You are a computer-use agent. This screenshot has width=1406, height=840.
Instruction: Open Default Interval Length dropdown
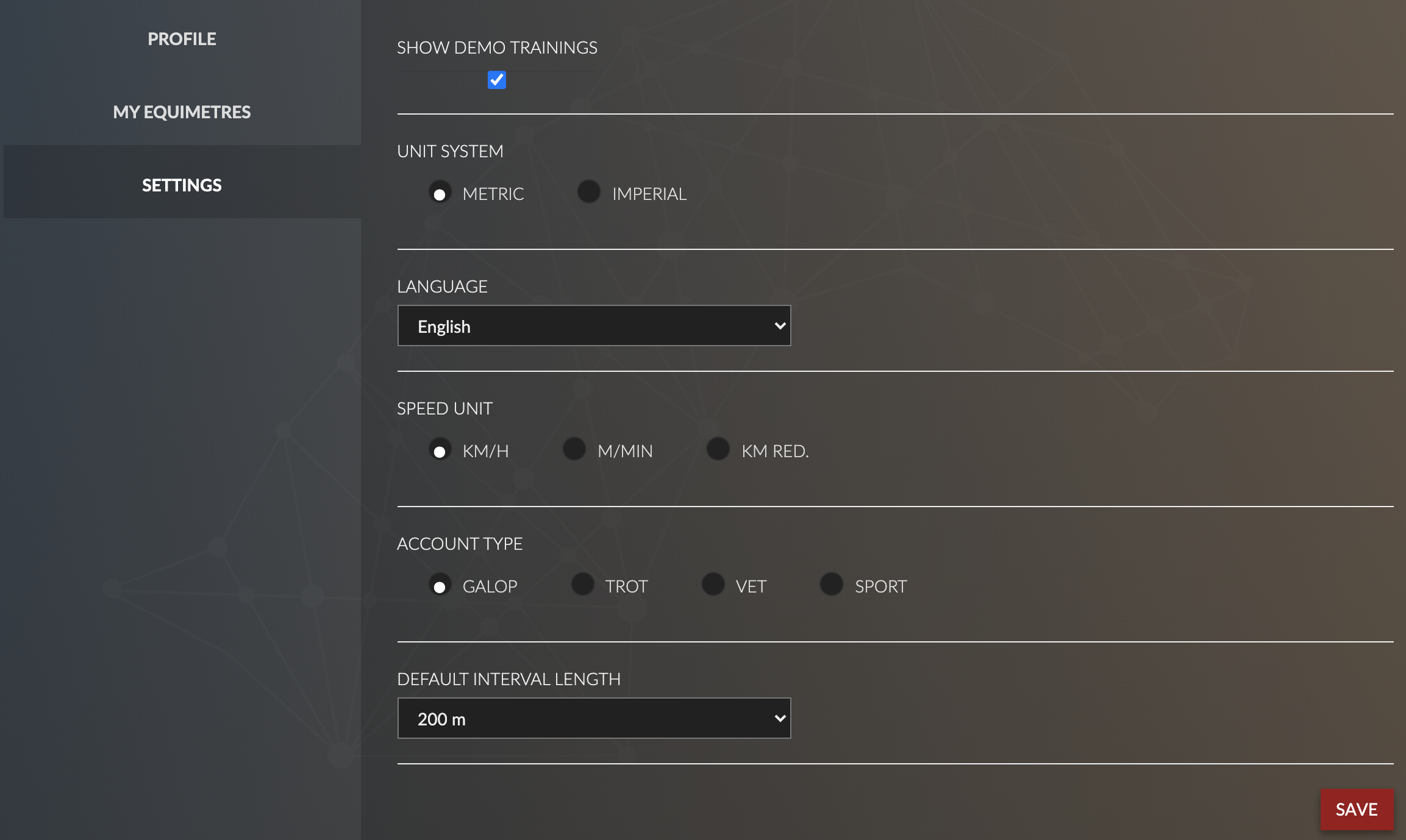click(594, 718)
